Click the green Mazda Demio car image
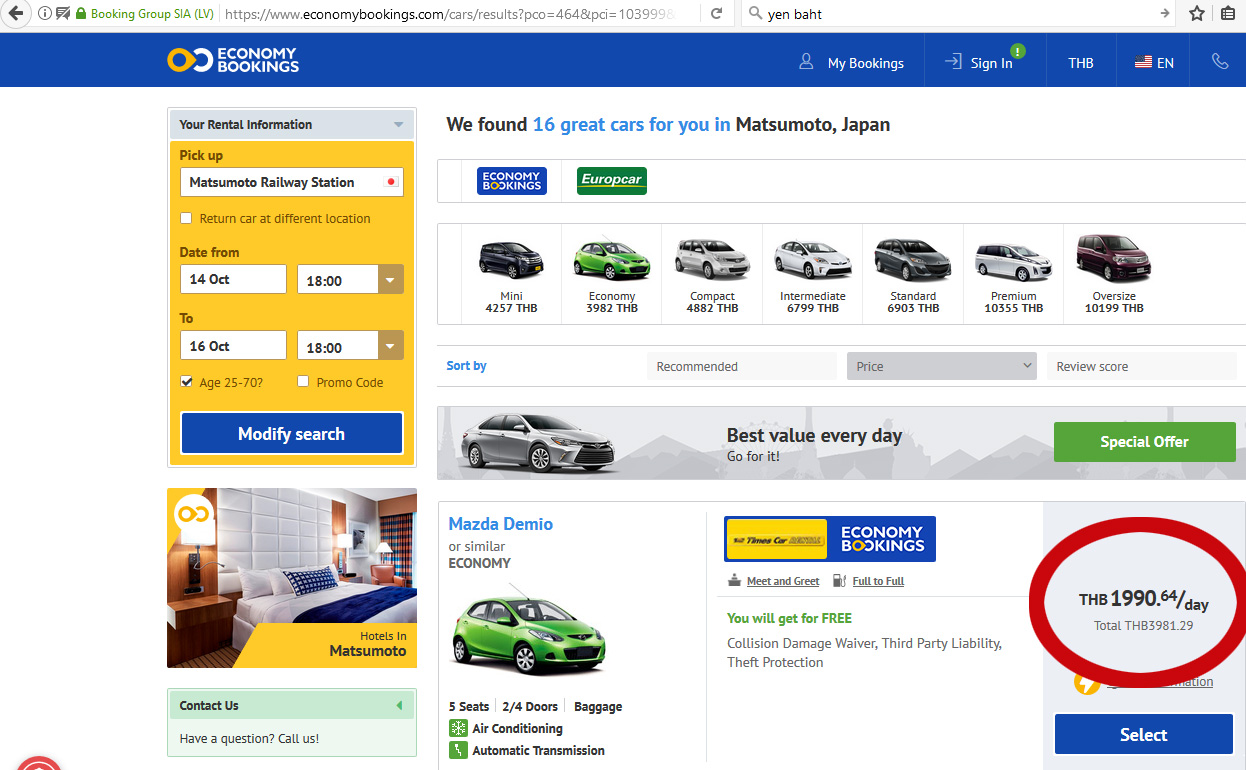 pyautogui.click(x=527, y=634)
